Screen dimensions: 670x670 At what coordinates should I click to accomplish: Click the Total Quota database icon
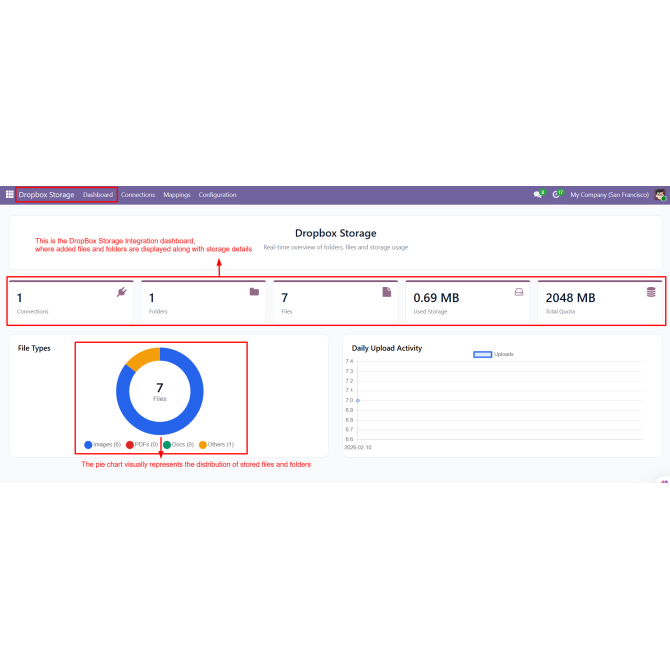click(x=651, y=292)
